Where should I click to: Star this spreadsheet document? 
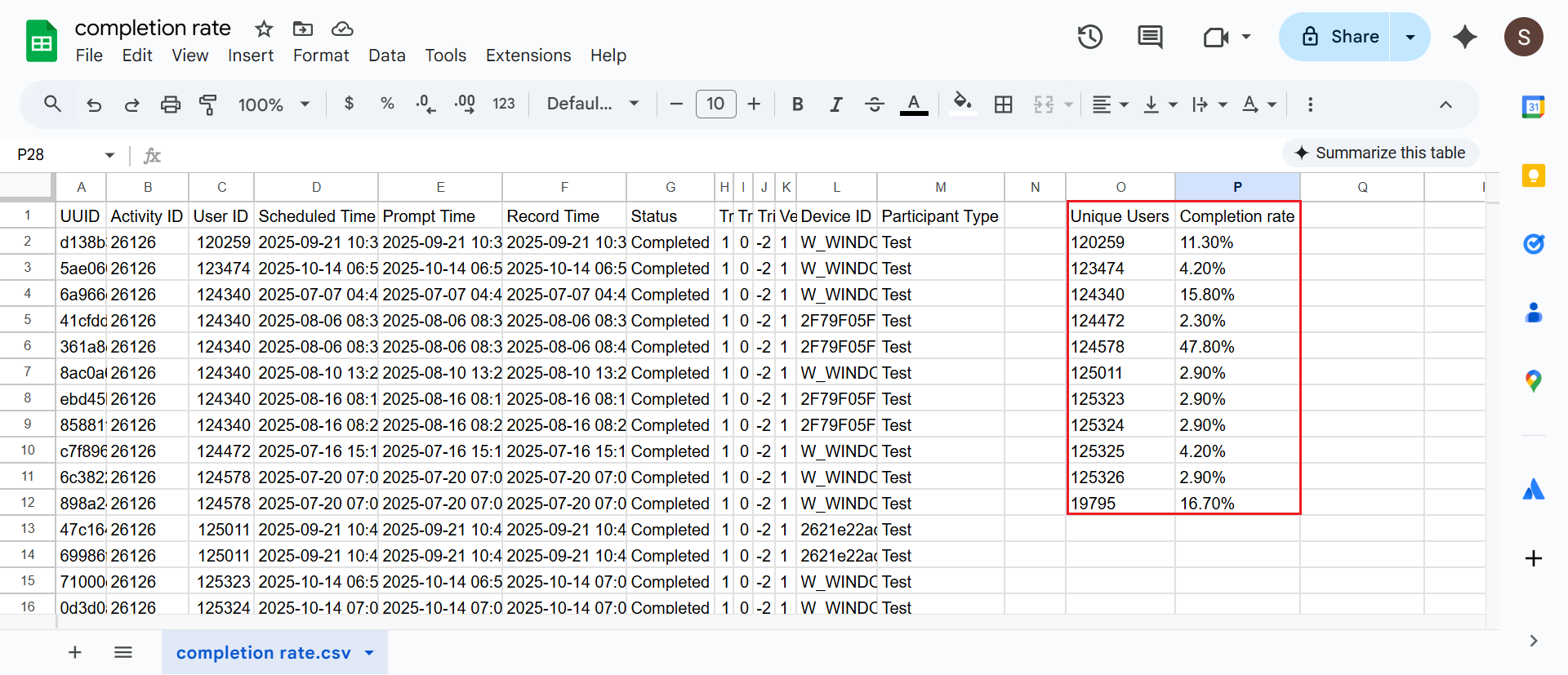(x=264, y=29)
